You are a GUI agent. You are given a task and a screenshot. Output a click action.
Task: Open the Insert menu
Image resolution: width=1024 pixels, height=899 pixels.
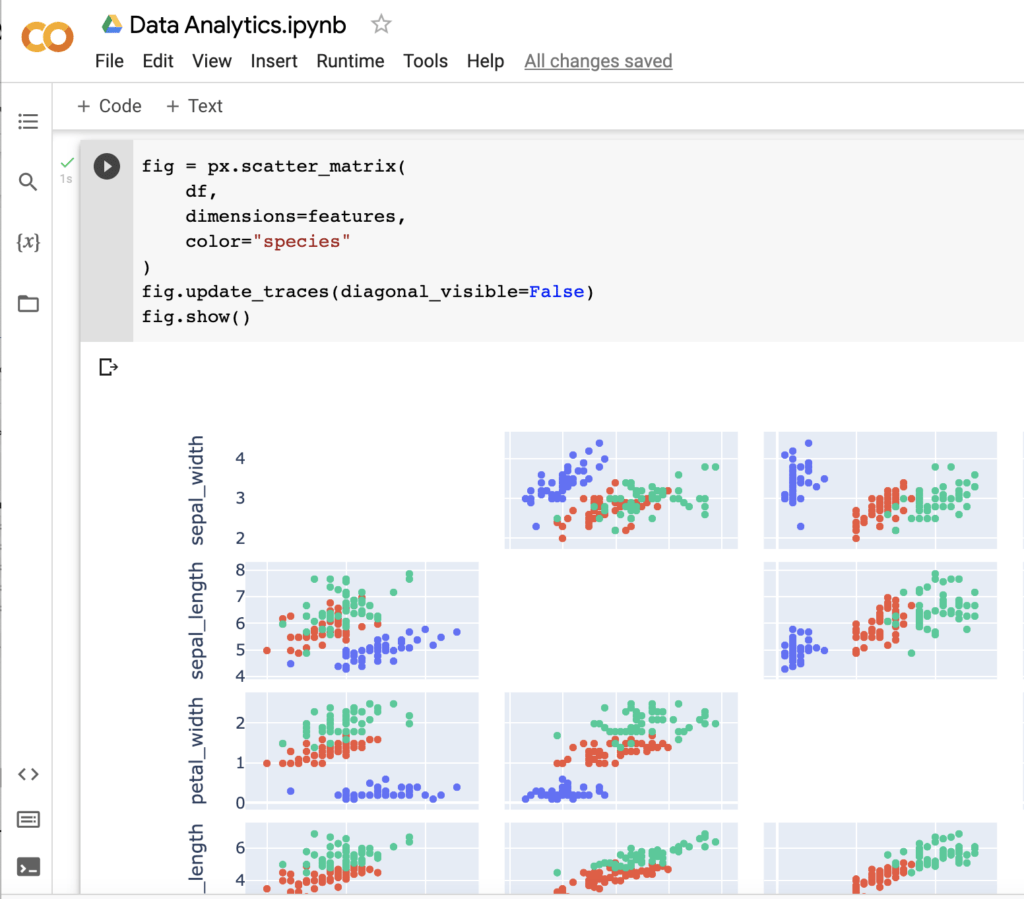[274, 61]
